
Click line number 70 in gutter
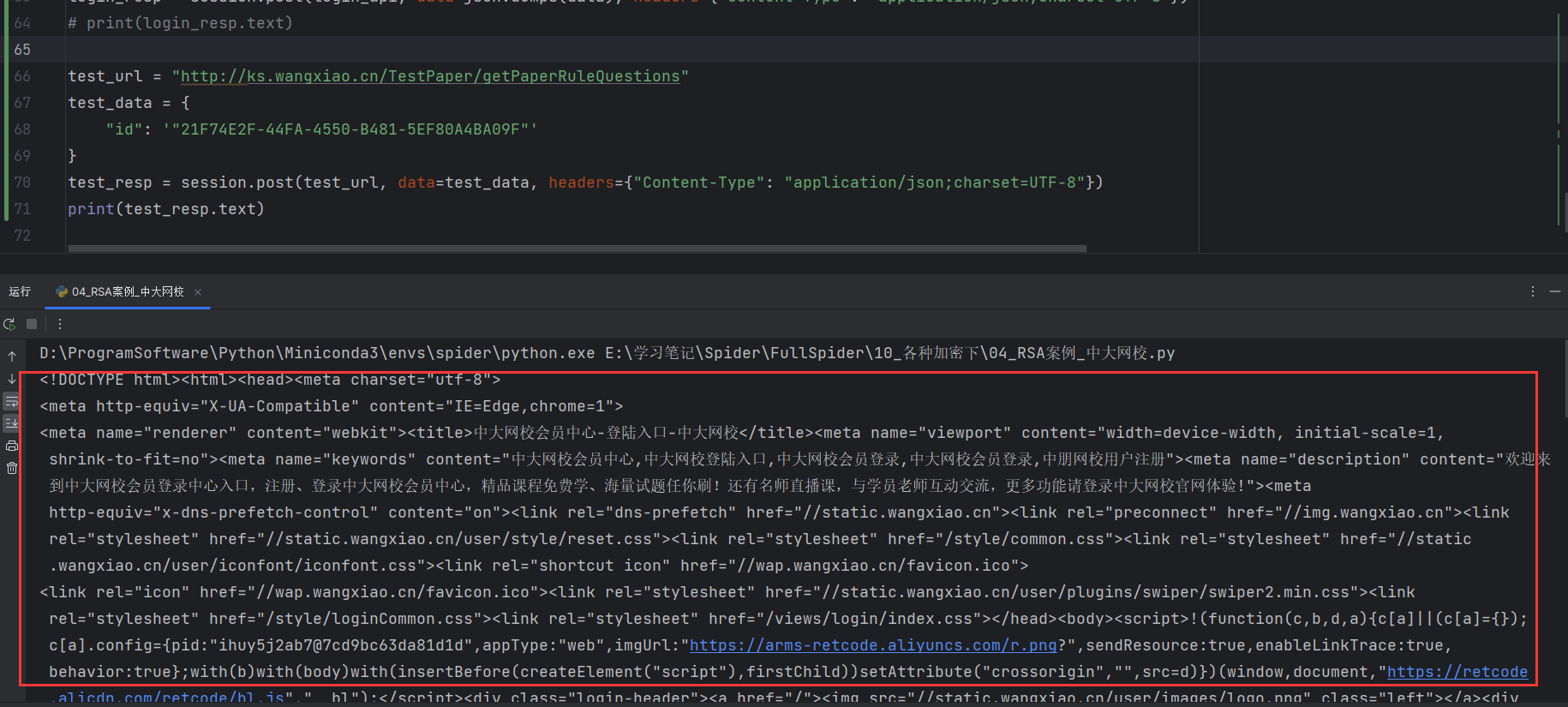tap(22, 183)
